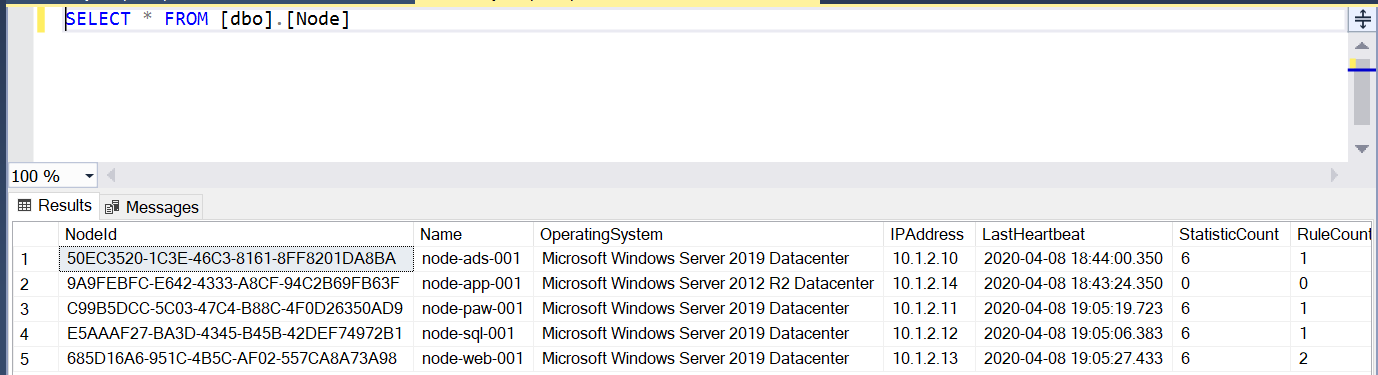Click the horizontal scrollbar right arrow
This screenshot has height=375, width=1378.
pyautogui.click(x=1333, y=175)
